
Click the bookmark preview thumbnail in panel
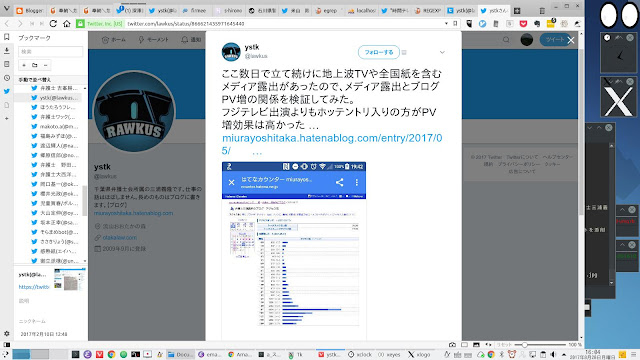(x=70, y=280)
